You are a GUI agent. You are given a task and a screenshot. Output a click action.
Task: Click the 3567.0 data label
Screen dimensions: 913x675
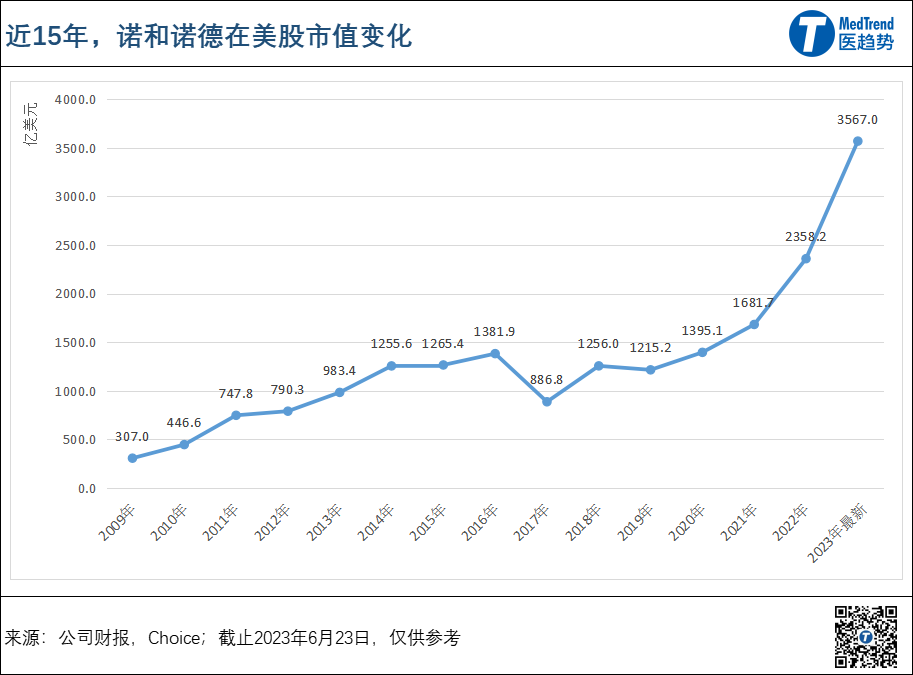(x=858, y=120)
